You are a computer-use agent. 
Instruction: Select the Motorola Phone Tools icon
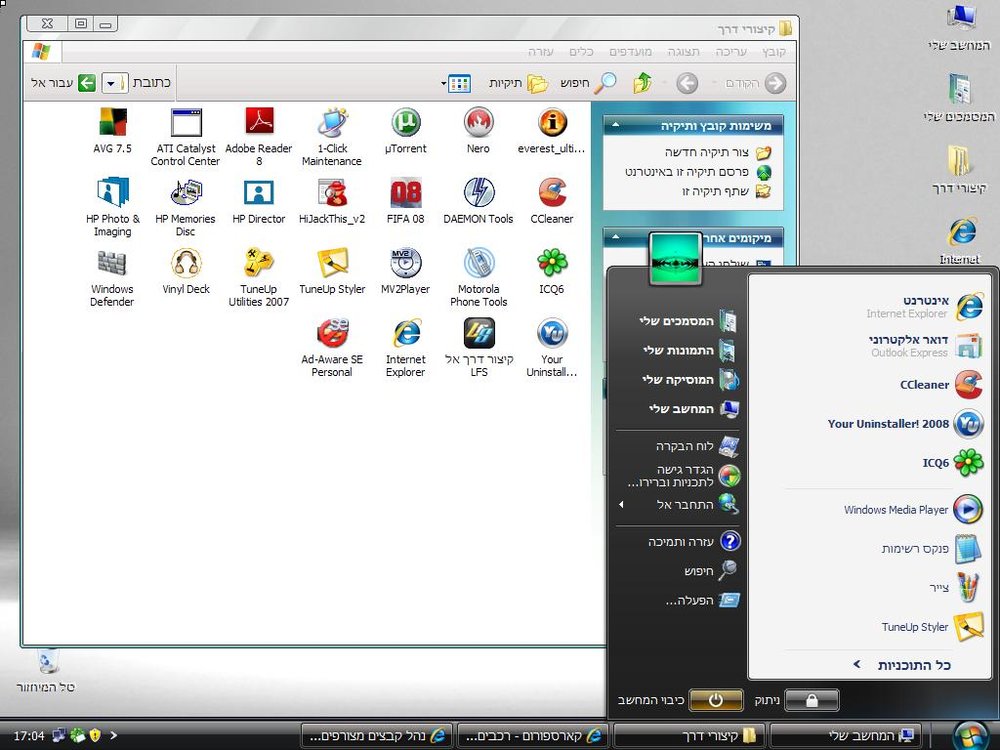coord(478,277)
